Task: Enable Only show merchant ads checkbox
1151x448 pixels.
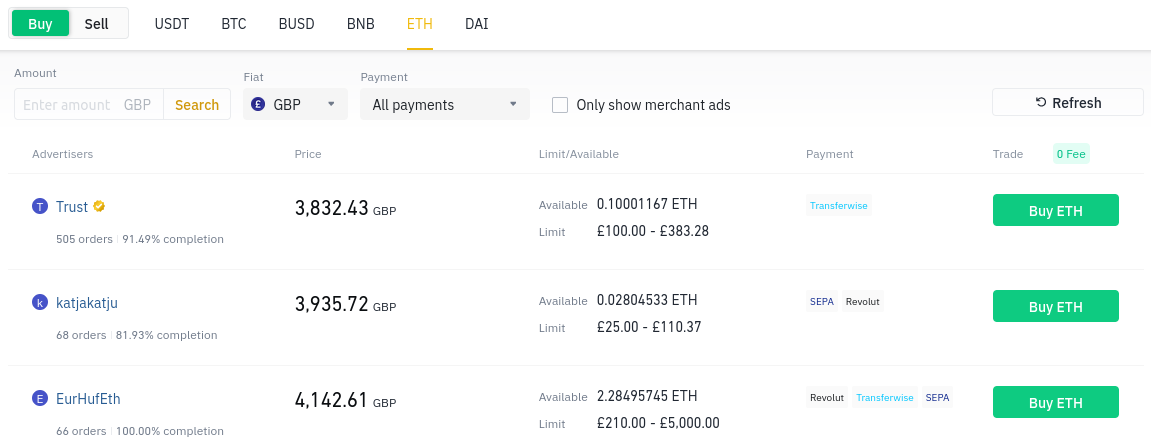Action: click(x=560, y=105)
